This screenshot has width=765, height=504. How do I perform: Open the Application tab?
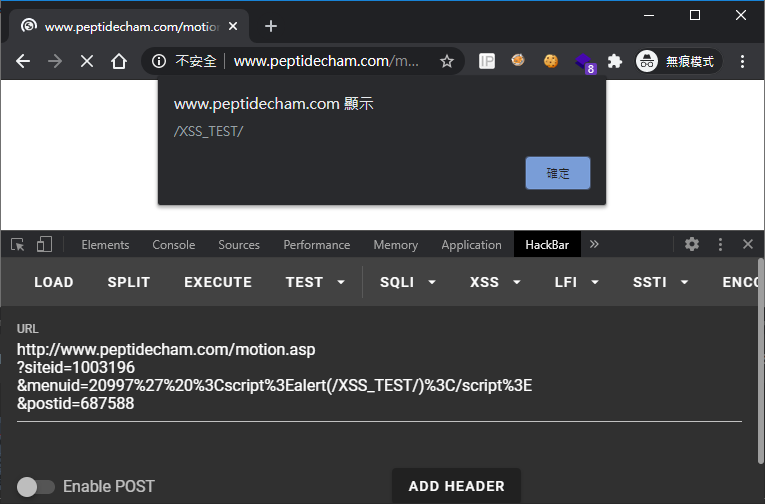pos(471,244)
